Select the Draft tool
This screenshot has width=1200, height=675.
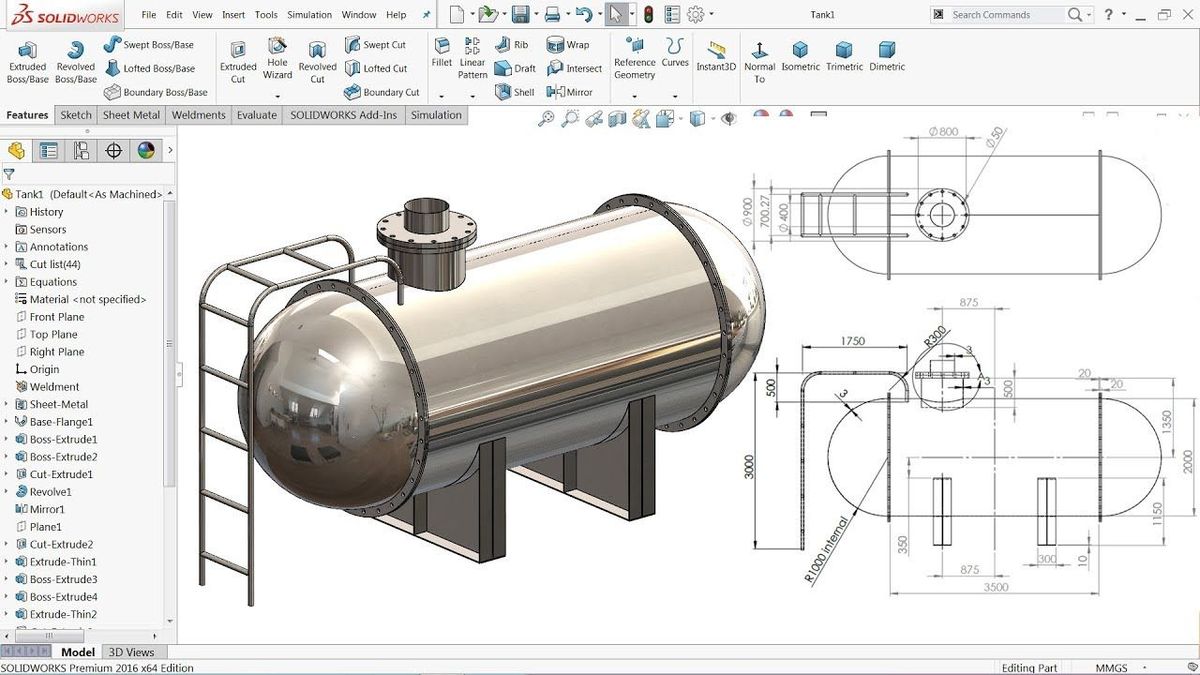[516, 68]
